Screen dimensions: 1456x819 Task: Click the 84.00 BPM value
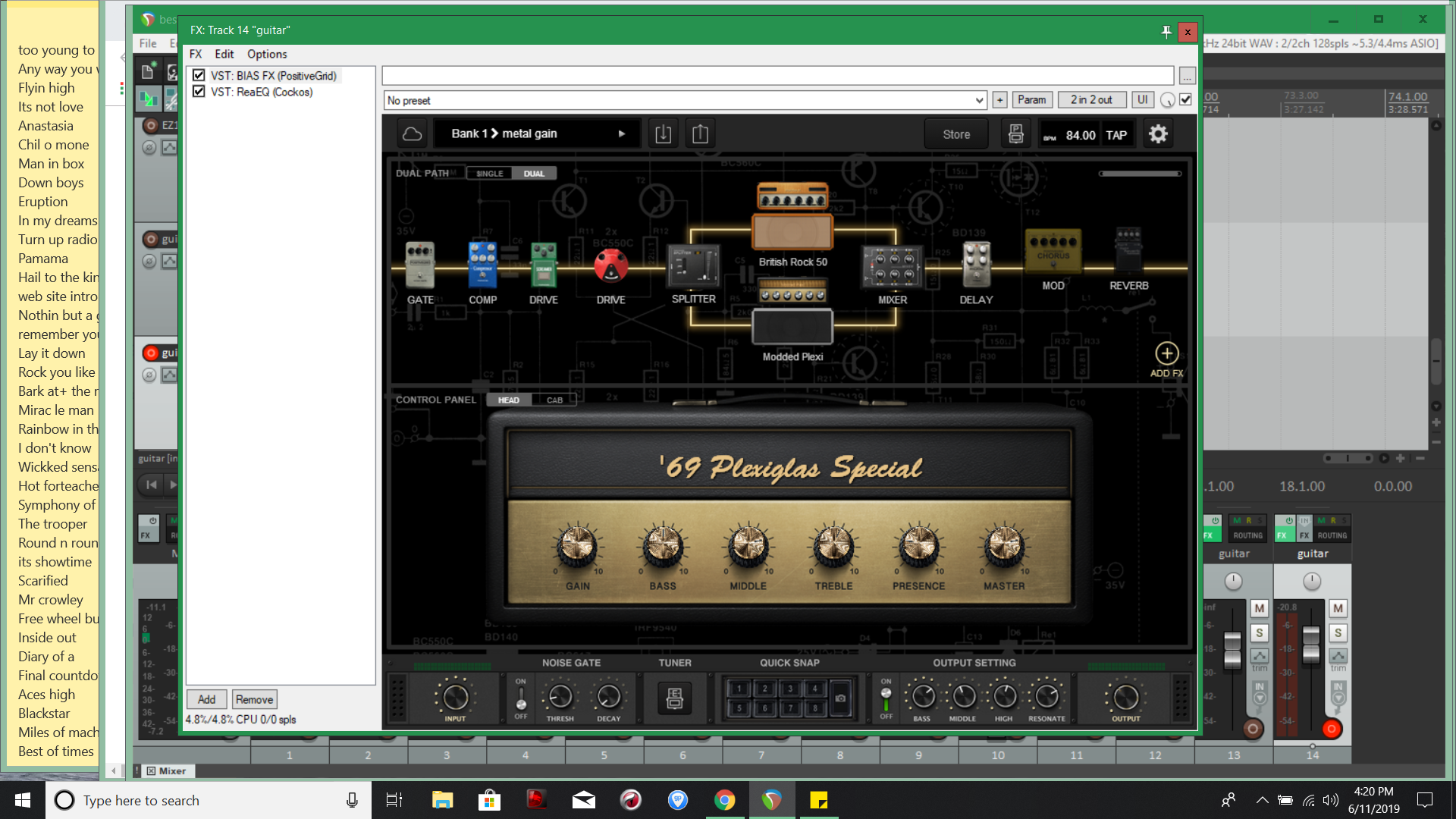pyautogui.click(x=1081, y=135)
